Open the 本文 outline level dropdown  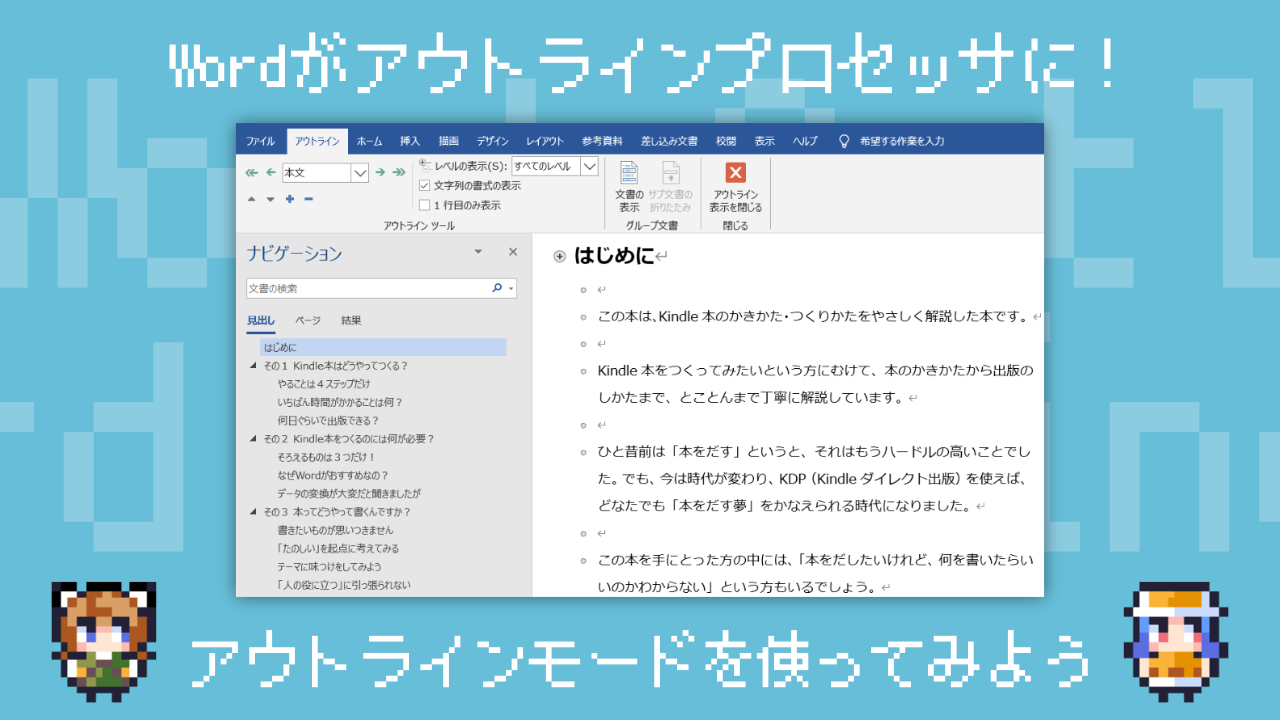pos(360,173)
